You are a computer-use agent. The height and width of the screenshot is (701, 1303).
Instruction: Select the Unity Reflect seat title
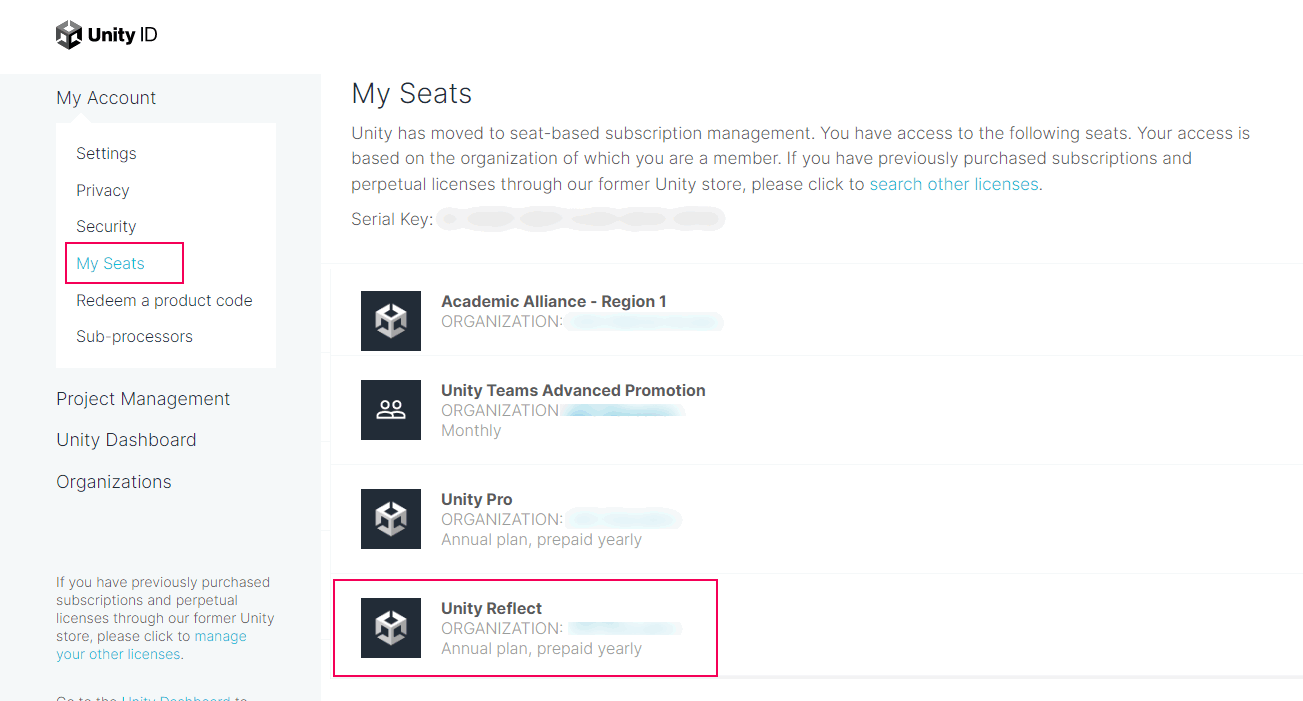(491, 608)
